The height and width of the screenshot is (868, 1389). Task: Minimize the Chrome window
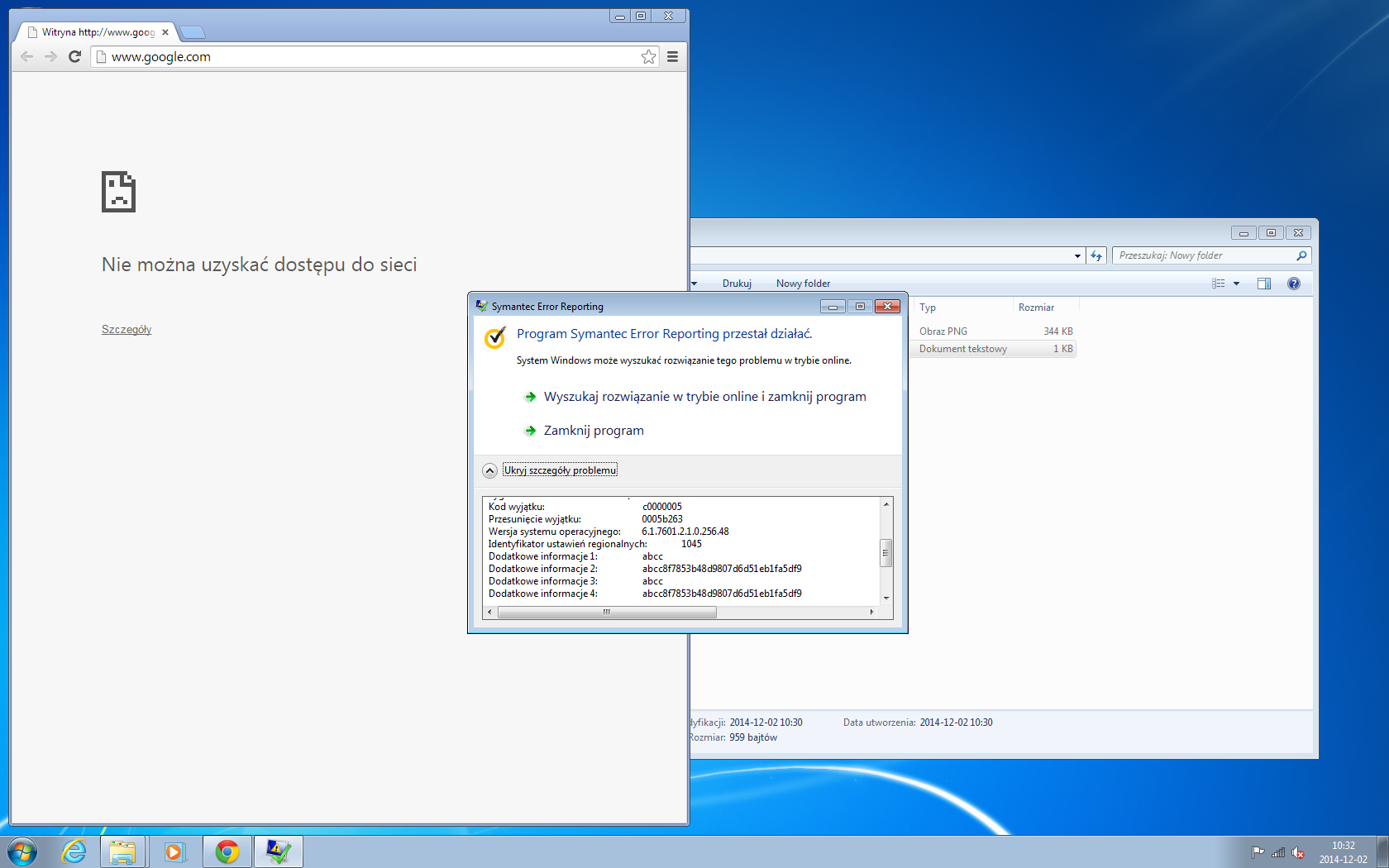click(x=620, y=16)
